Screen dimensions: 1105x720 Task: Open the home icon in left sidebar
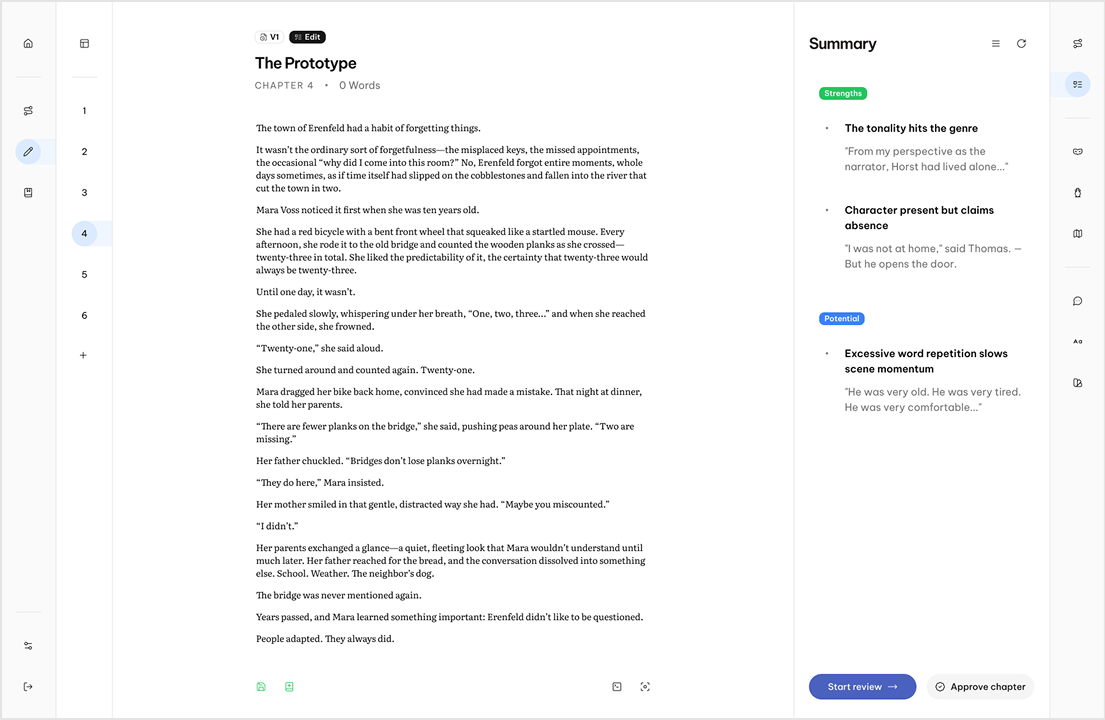[x=28, y=44]
